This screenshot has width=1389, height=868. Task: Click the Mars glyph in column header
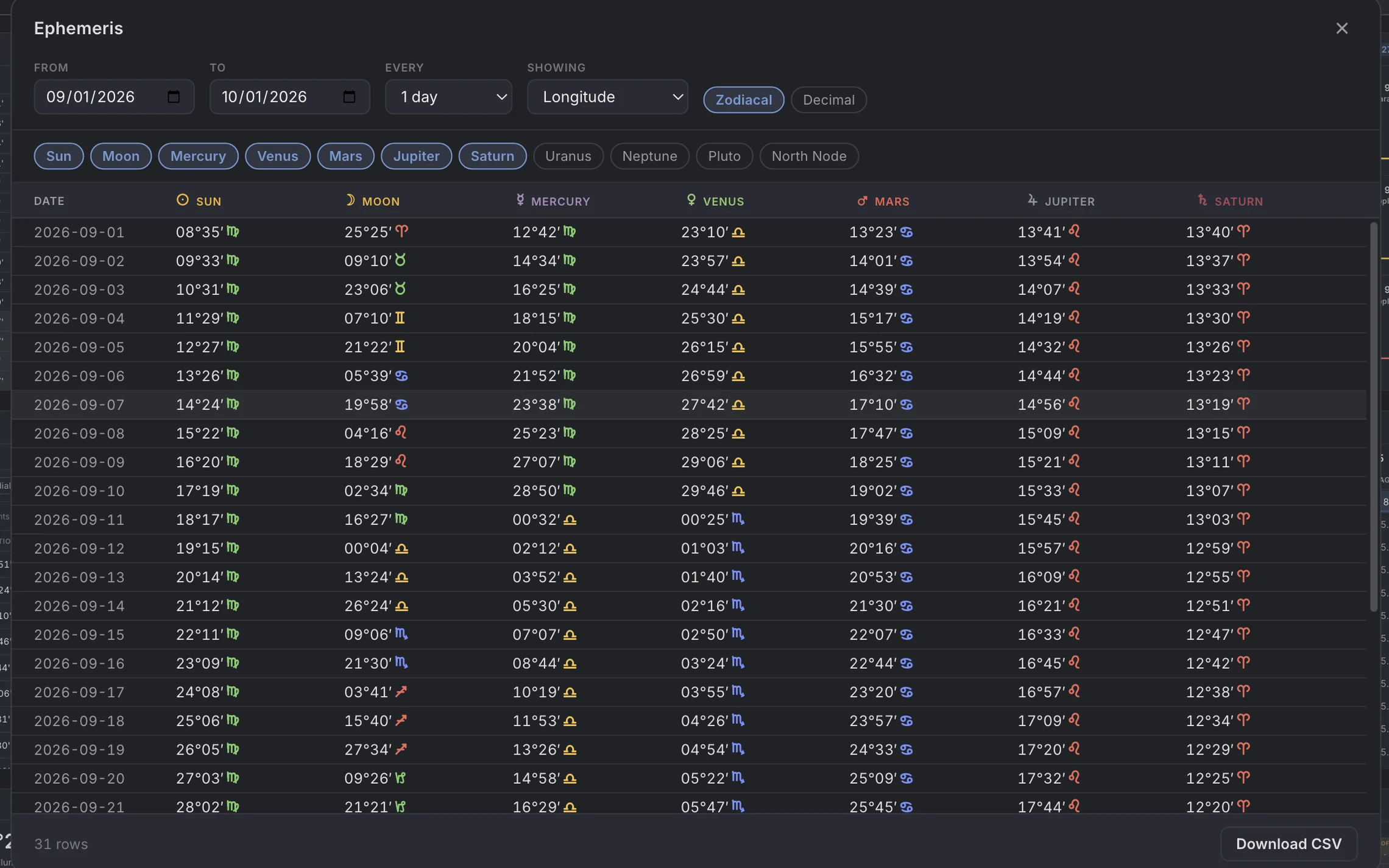coord(862,200)
